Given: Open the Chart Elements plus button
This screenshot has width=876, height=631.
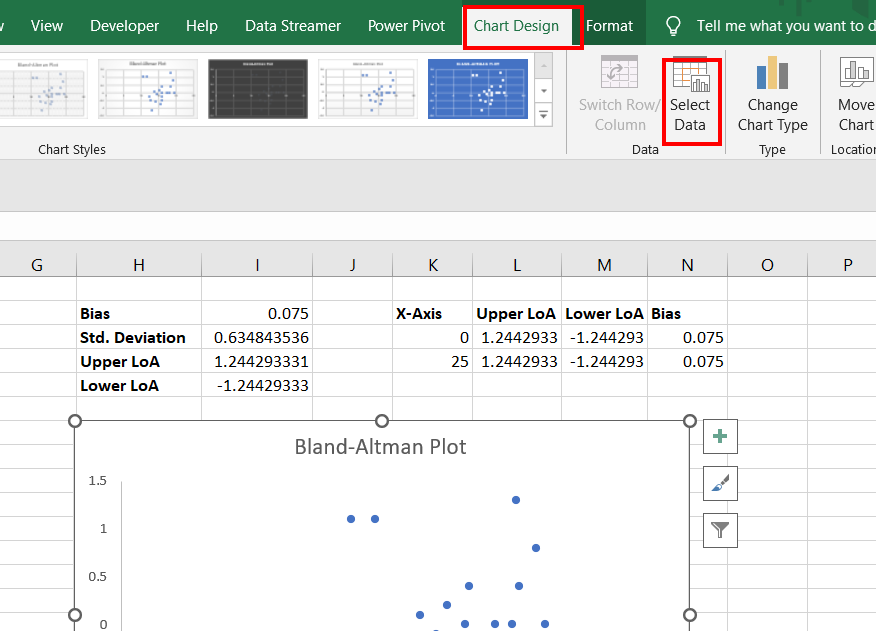Looking at the screenshot, I should tap(720, 437).
